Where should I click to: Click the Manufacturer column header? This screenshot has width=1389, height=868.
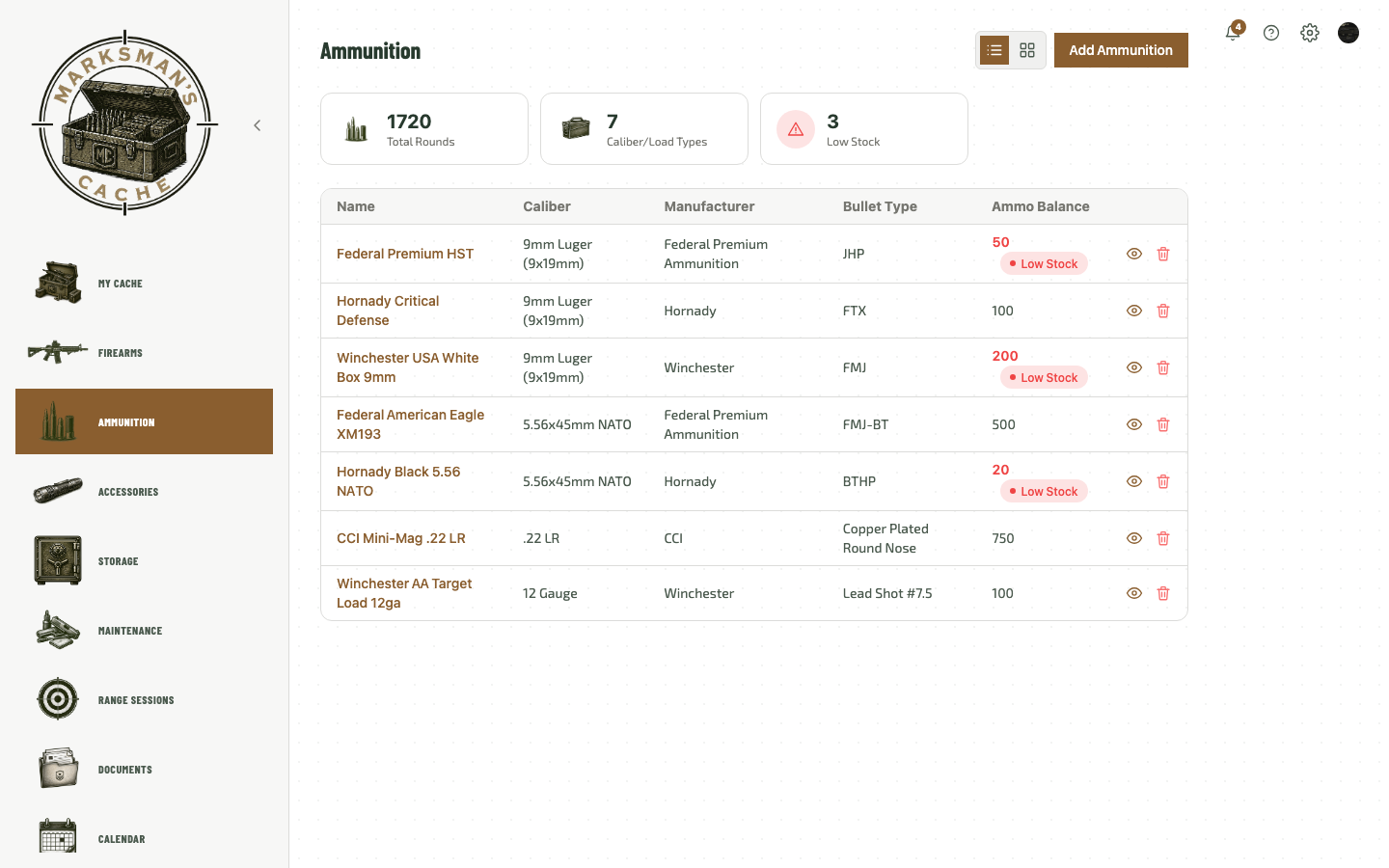point(709,206)
